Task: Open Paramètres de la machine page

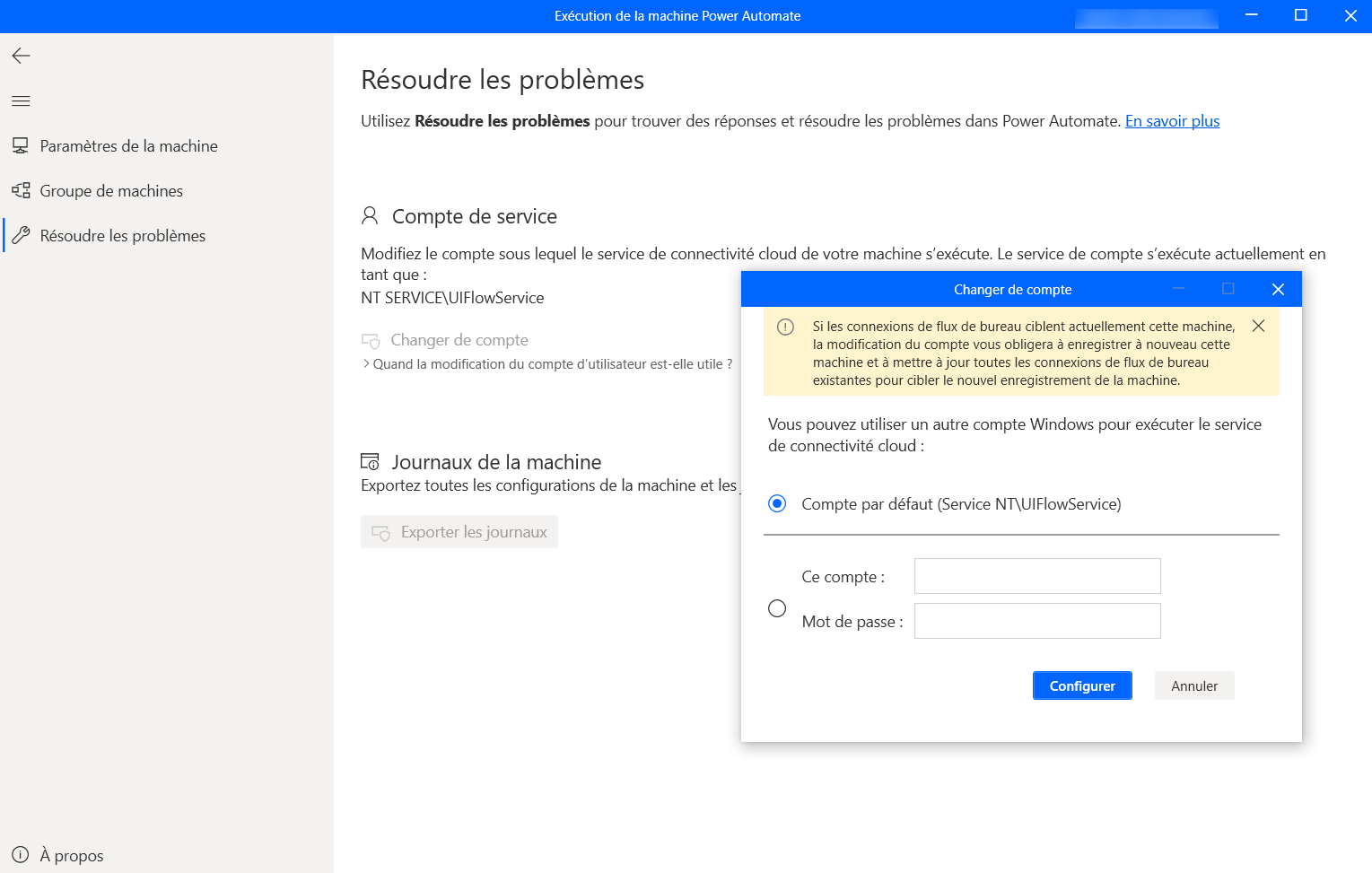Action: coord(129,145)
